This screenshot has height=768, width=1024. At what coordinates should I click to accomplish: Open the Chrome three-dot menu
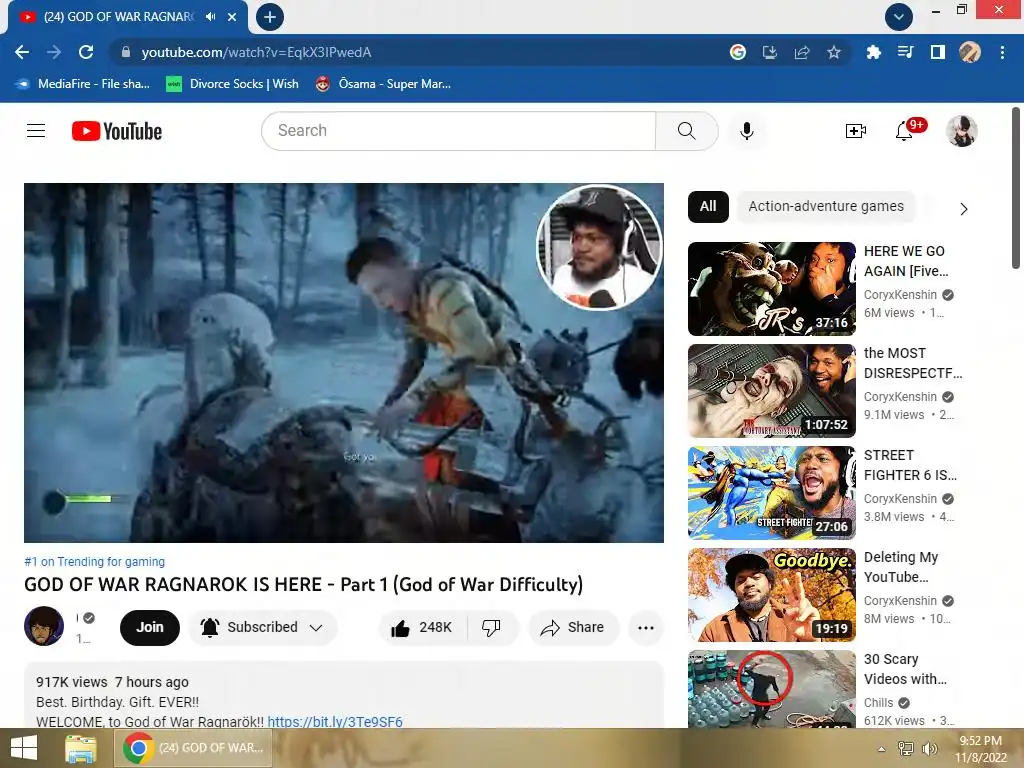coord(1002,52)
